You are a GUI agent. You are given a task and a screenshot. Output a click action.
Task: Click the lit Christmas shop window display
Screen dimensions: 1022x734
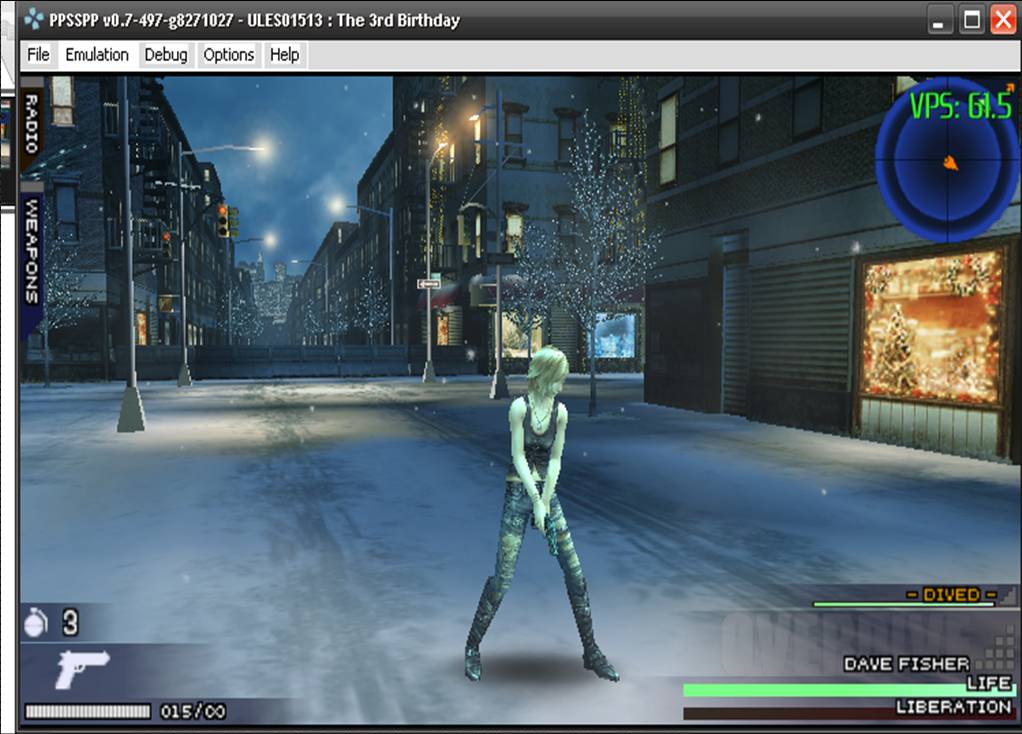932,327
